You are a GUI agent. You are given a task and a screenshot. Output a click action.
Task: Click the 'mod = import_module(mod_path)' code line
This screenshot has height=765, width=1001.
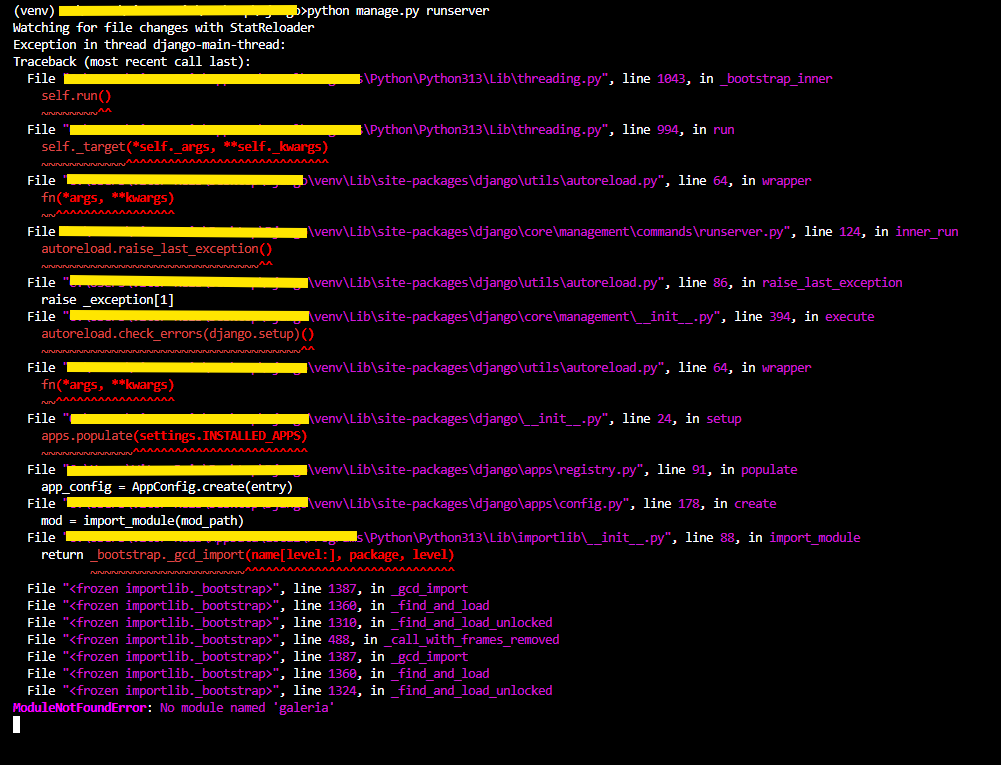pos(142,521)
